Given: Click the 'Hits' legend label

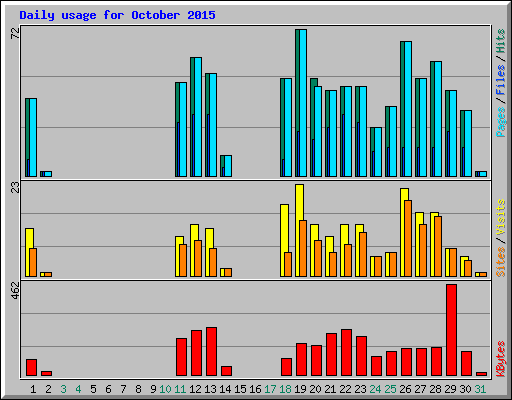Looking at the screenshot, I should 501,41.
